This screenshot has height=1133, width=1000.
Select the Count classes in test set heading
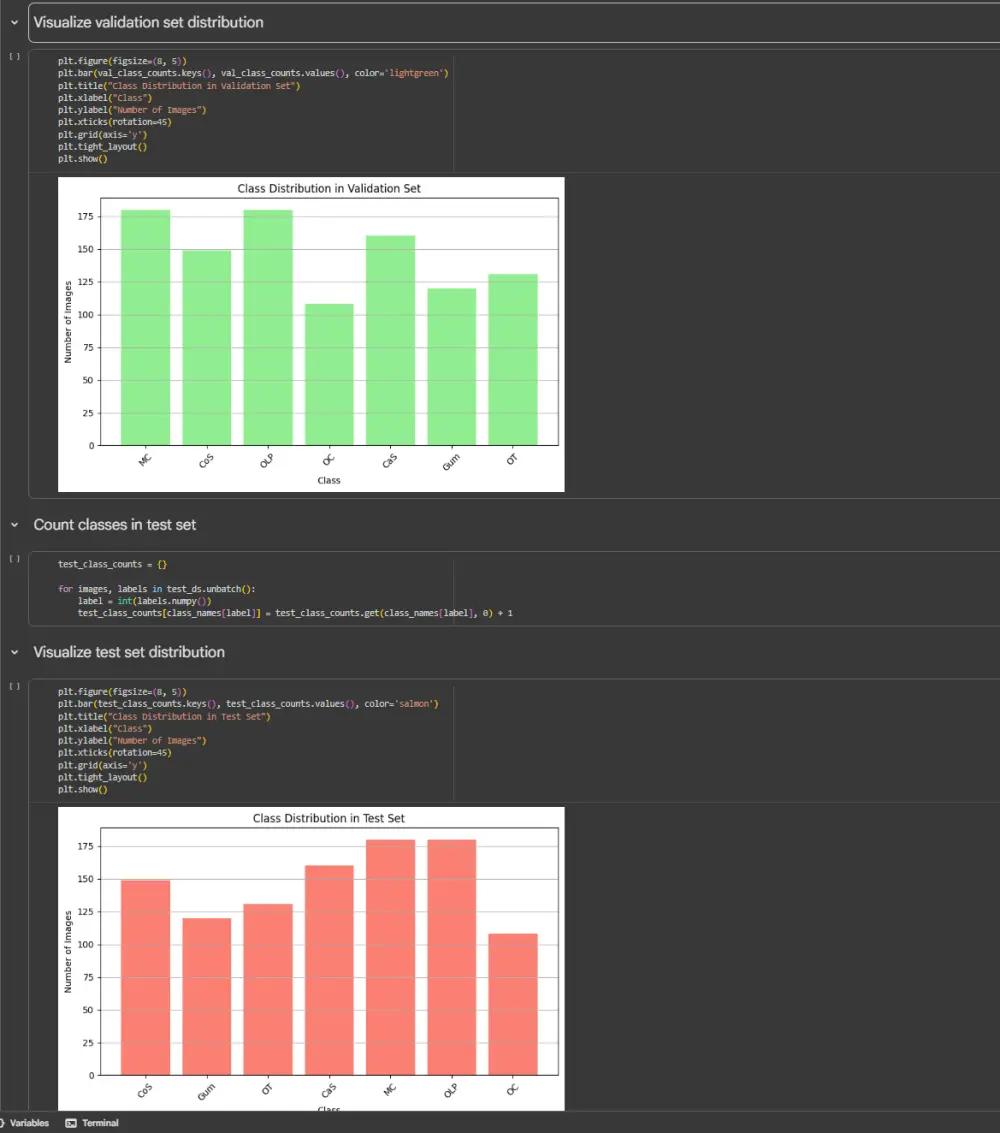114,525
